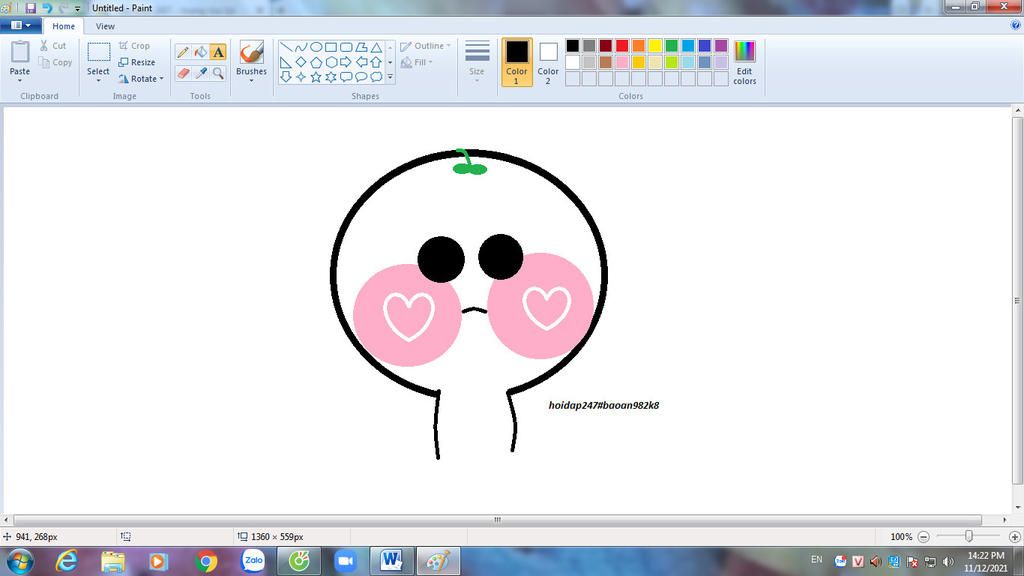The height and width of the screenshot is (576, 1024).
Task: Click the Undo arrow in quick access toolbar
Action: point(47,8)
